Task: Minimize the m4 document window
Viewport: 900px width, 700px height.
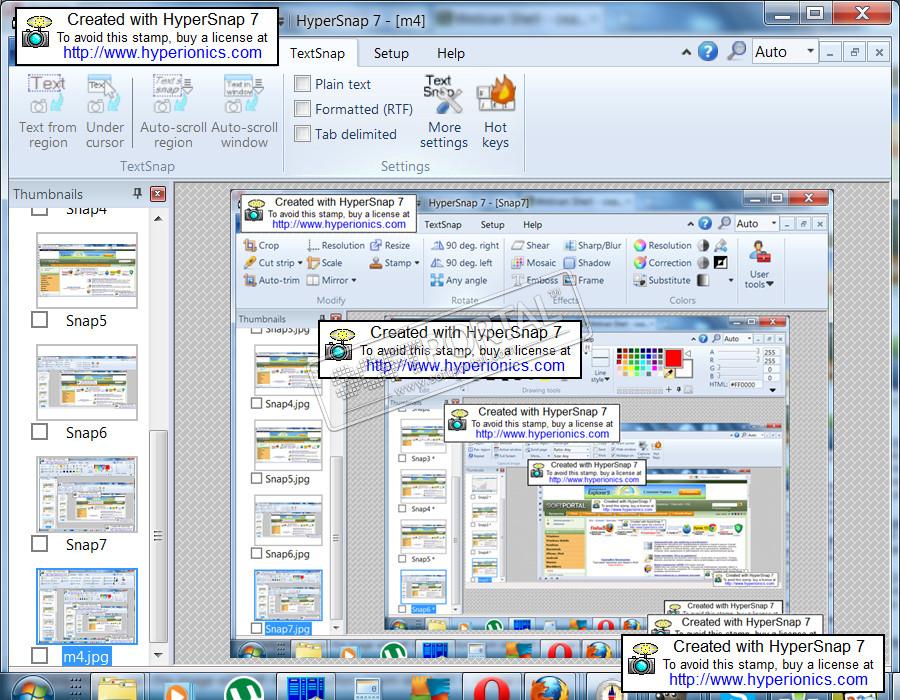Action: pyautogui.click(x=830, y=53)
